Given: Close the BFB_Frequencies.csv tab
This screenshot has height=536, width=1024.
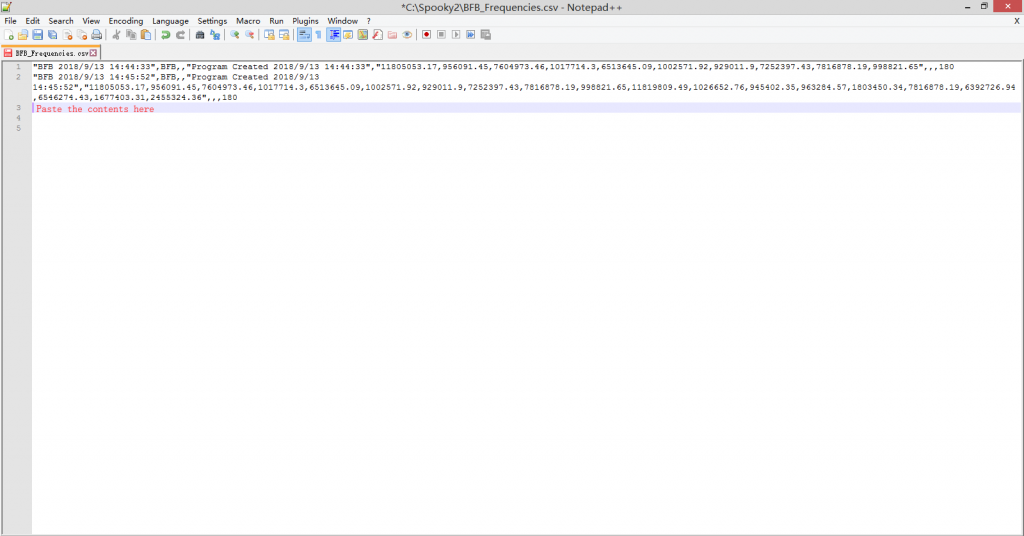Looking at the screenshot, I should click(x=94, y=53).
